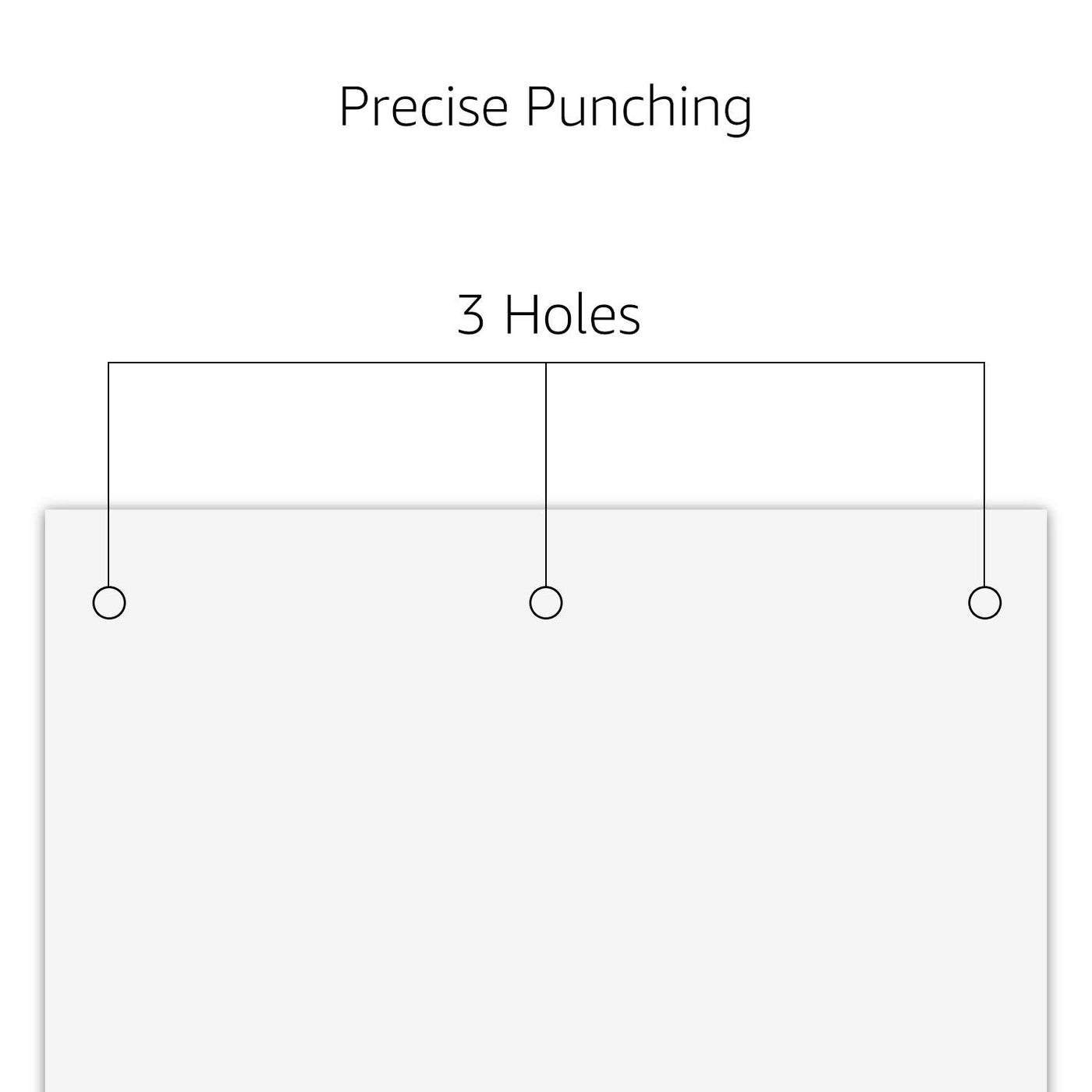Viewport: 1092px width, 1092px height.
Task: Click the white space between the title and label
Action: pyautogui.click(x=546, y=214)
